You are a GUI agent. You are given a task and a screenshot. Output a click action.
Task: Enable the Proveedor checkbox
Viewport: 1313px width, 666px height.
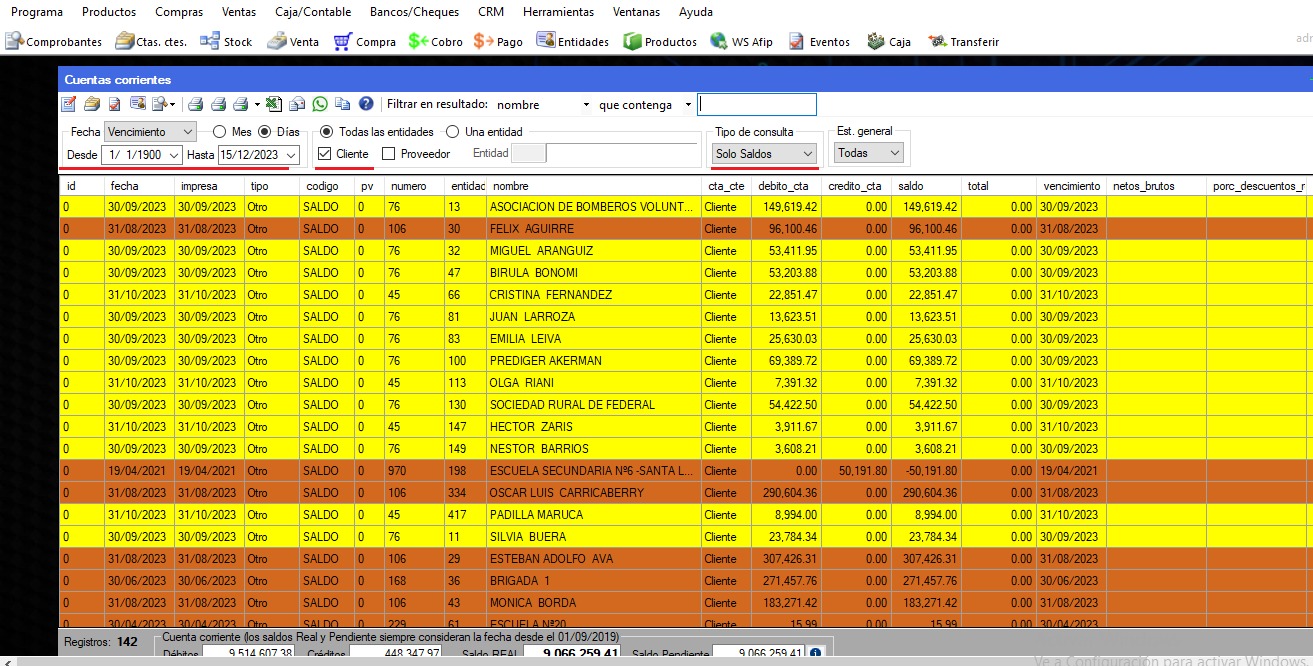pos(389,154)
